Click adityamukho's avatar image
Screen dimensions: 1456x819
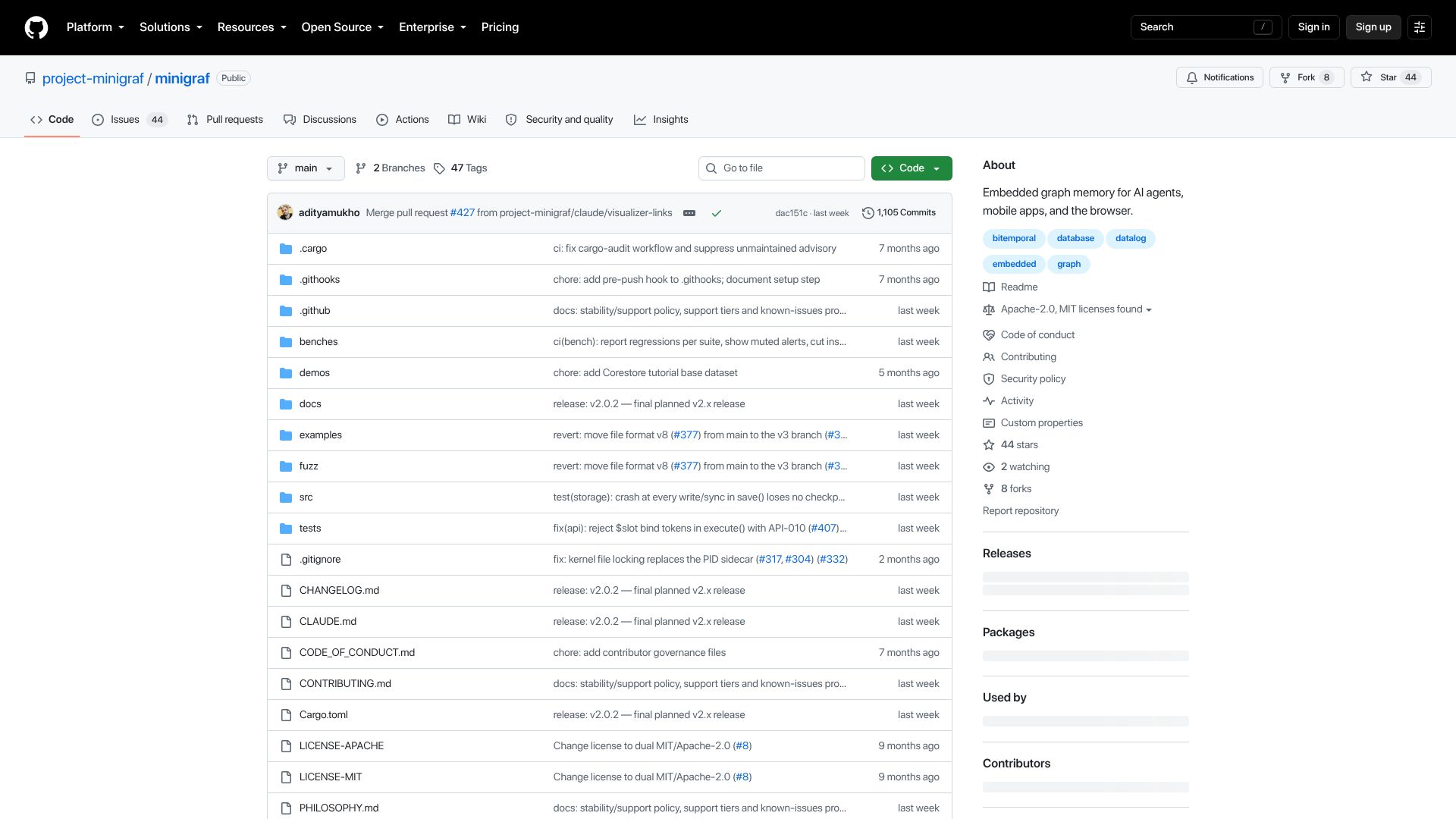(x=285, y=212)
